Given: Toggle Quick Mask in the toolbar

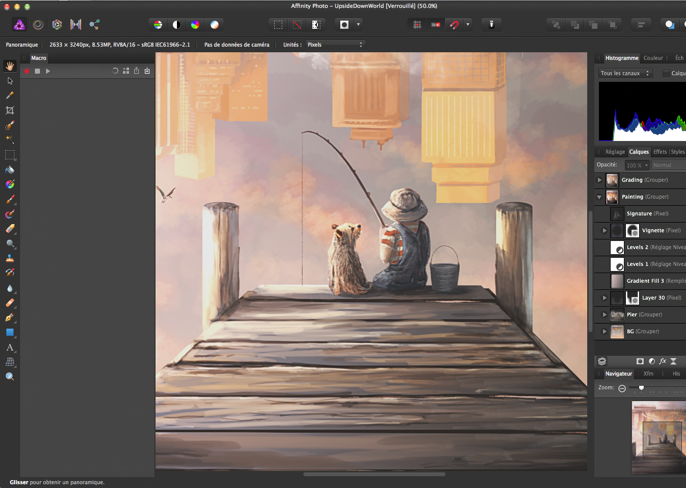Looking at the screenshot, I should point(344,25).
